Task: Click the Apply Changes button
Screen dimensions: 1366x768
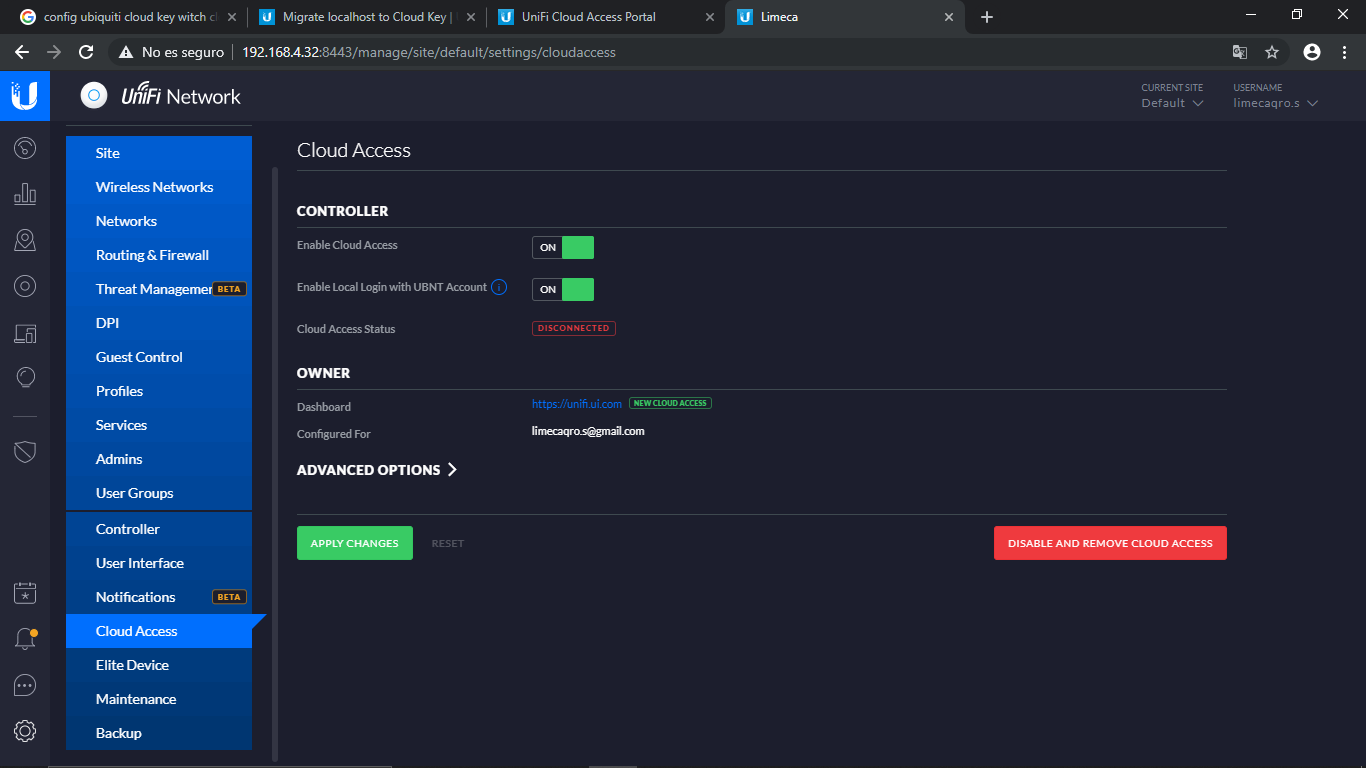Action: point(354,543)
